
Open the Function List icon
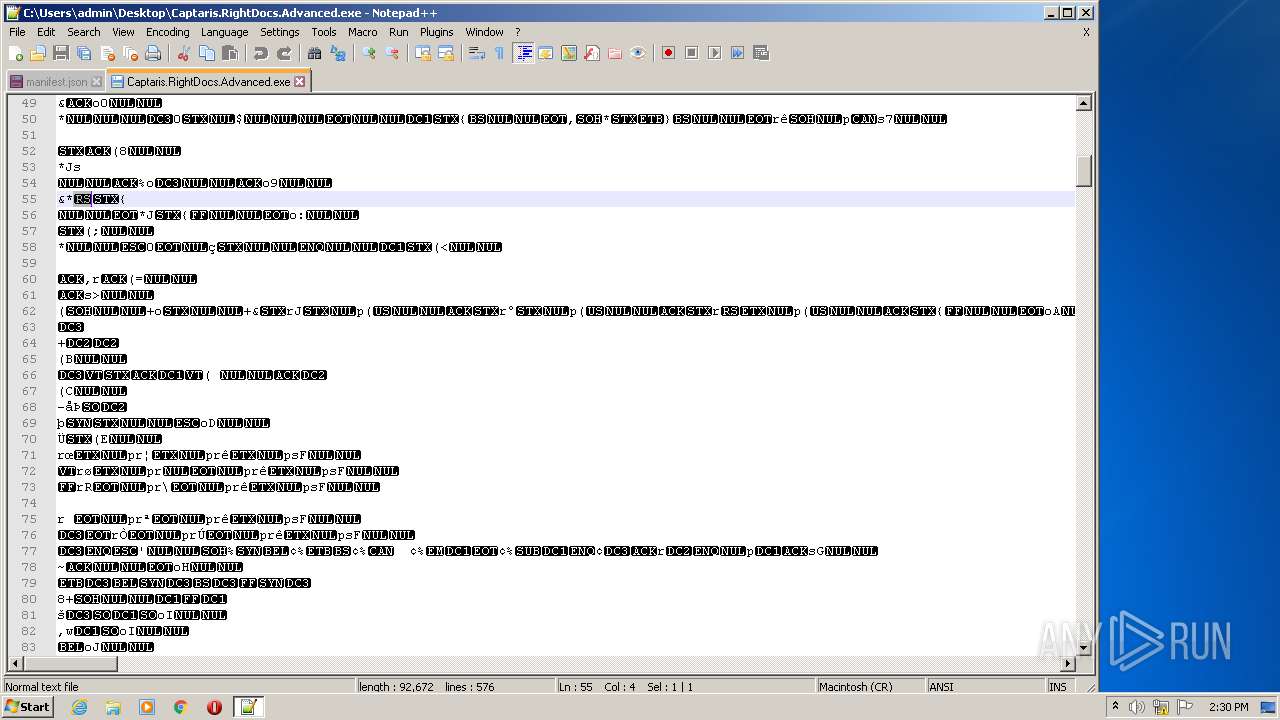click(592, 53)
